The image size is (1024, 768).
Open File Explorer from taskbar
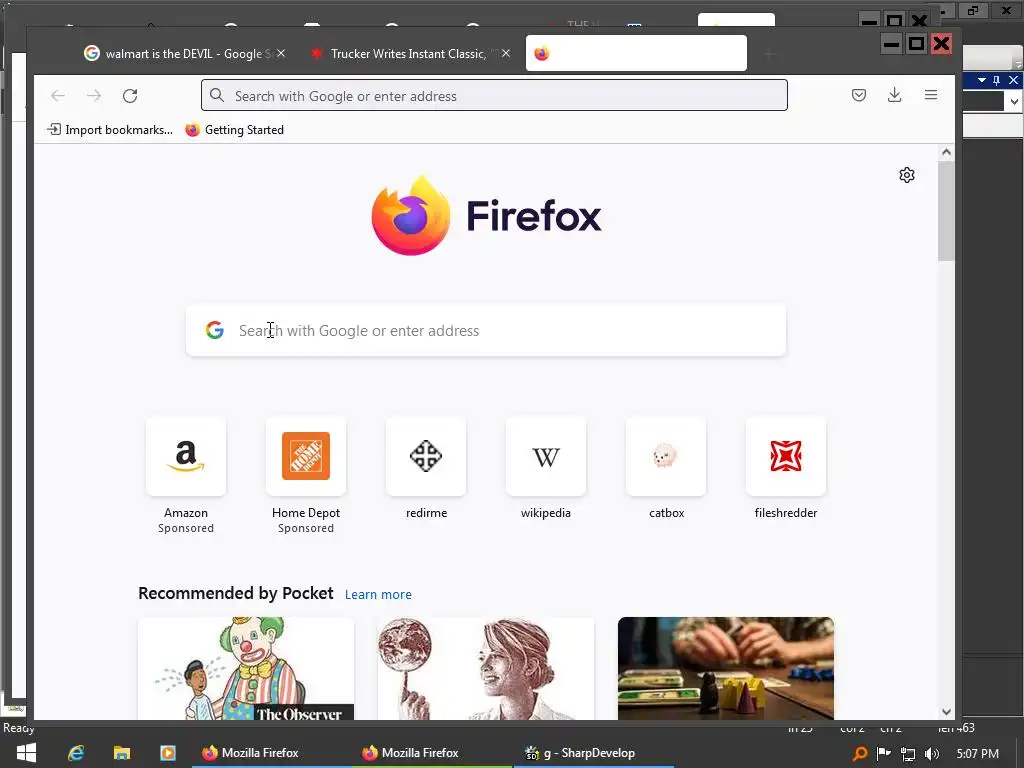(121, 753)
